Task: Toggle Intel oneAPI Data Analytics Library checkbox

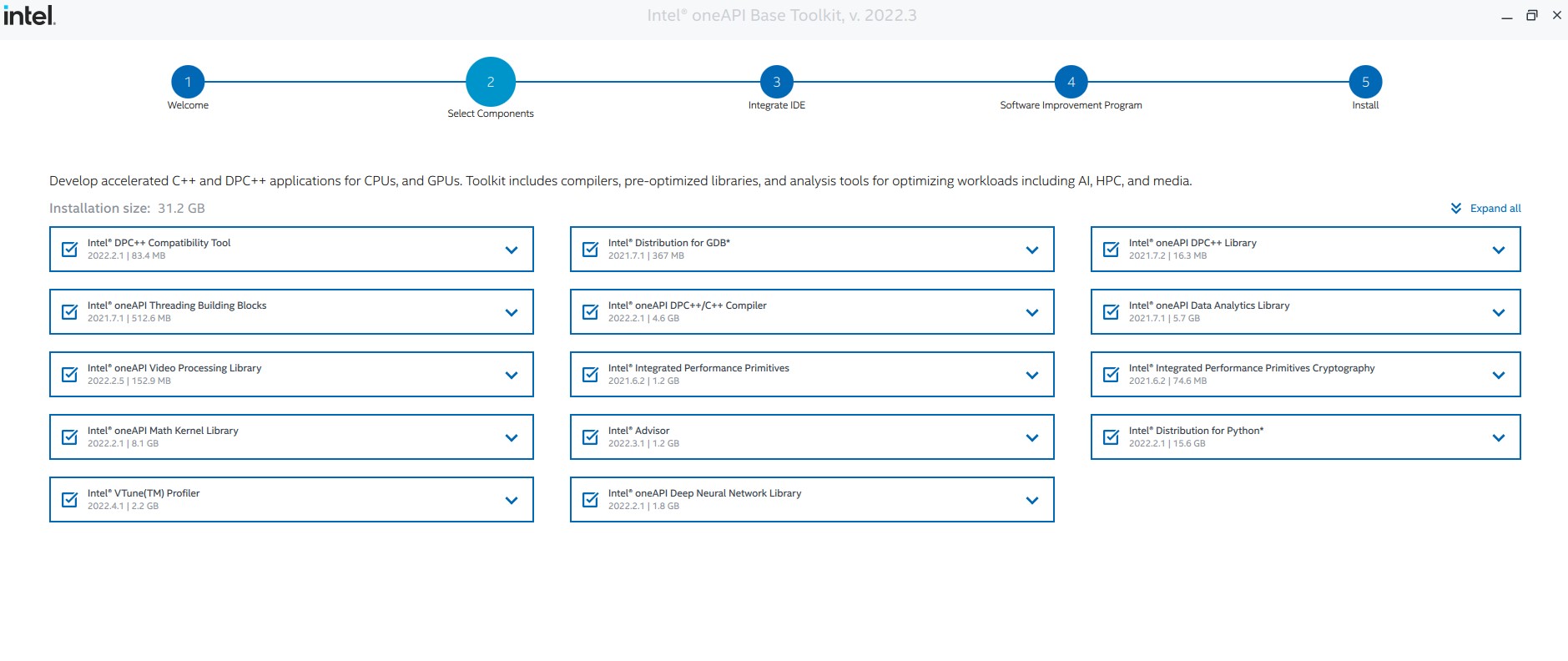Action: (x=1112, y=312)
